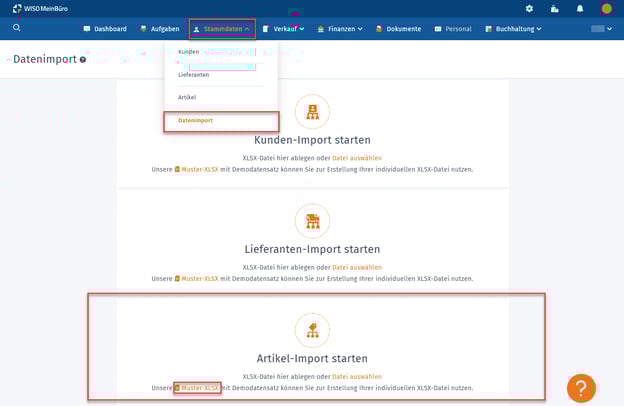Image resolution: width=624 pixels, height=406 pixels.
Task: Click Datei auswählen under Kunden-Import
Action: 357,158
